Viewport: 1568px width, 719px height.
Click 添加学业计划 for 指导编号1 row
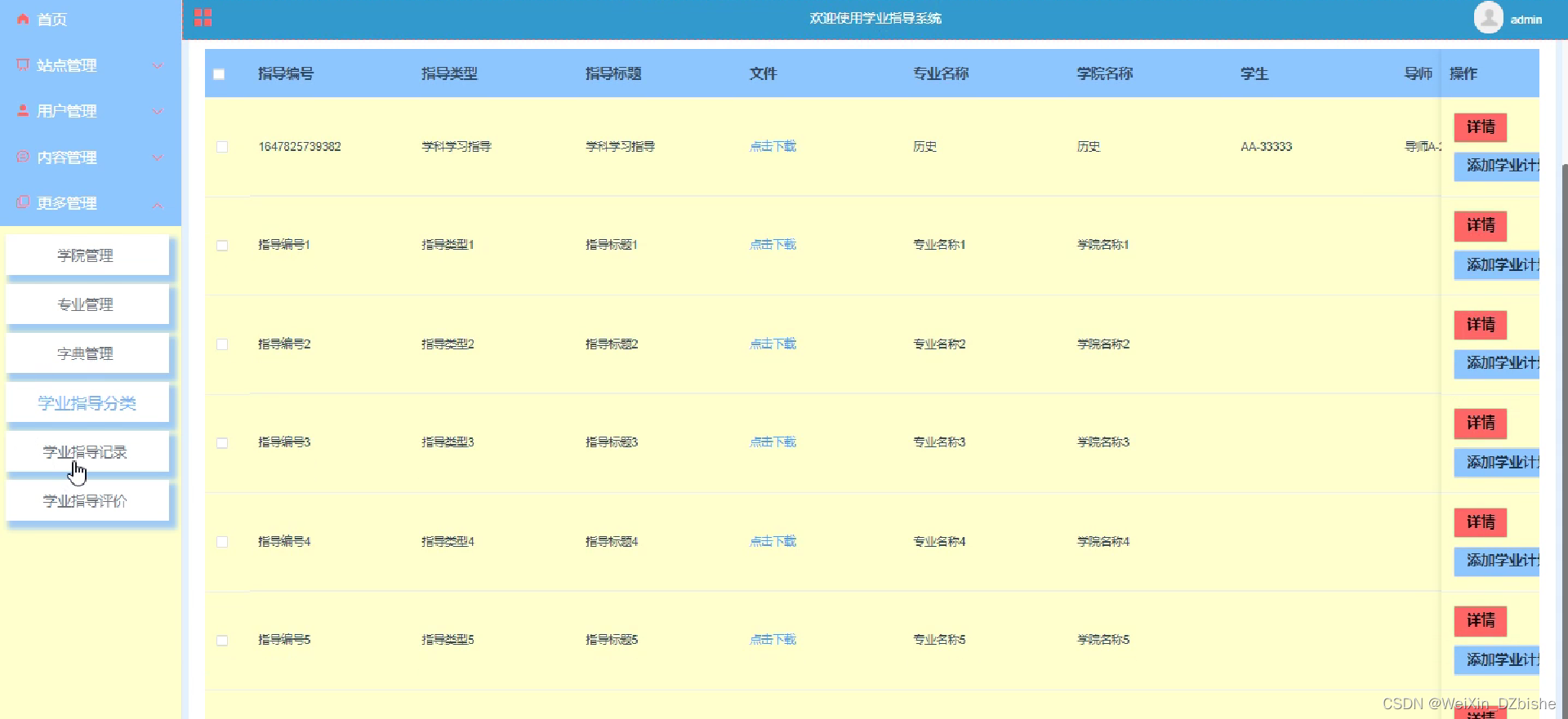[x=1497, y=264]
